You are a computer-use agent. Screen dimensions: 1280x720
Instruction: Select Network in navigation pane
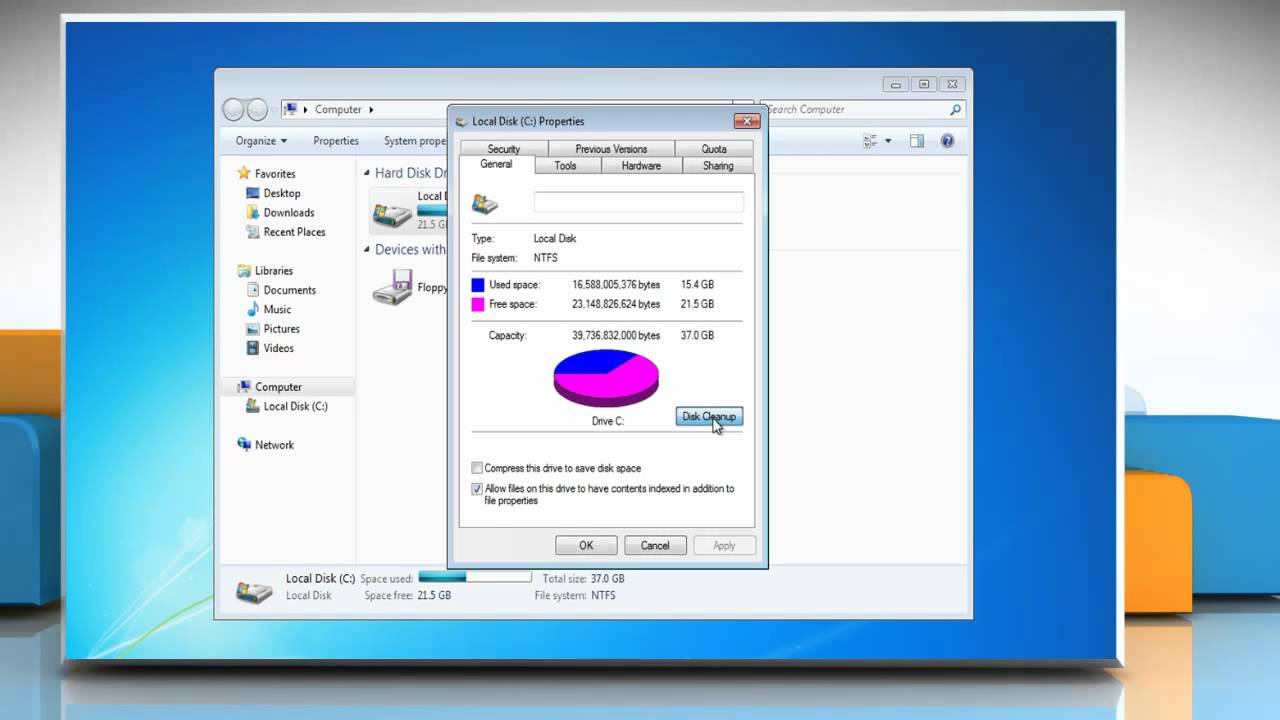(274, 445)
